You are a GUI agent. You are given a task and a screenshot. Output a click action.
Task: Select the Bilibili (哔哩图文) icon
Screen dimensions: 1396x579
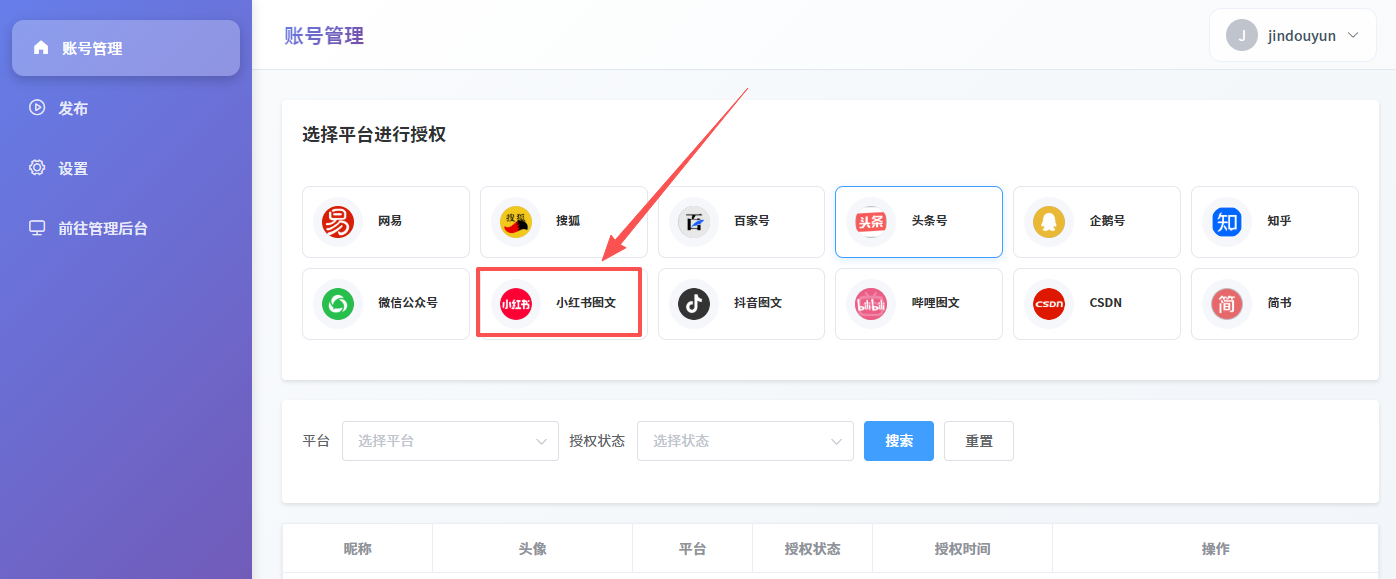coord(871,303)
